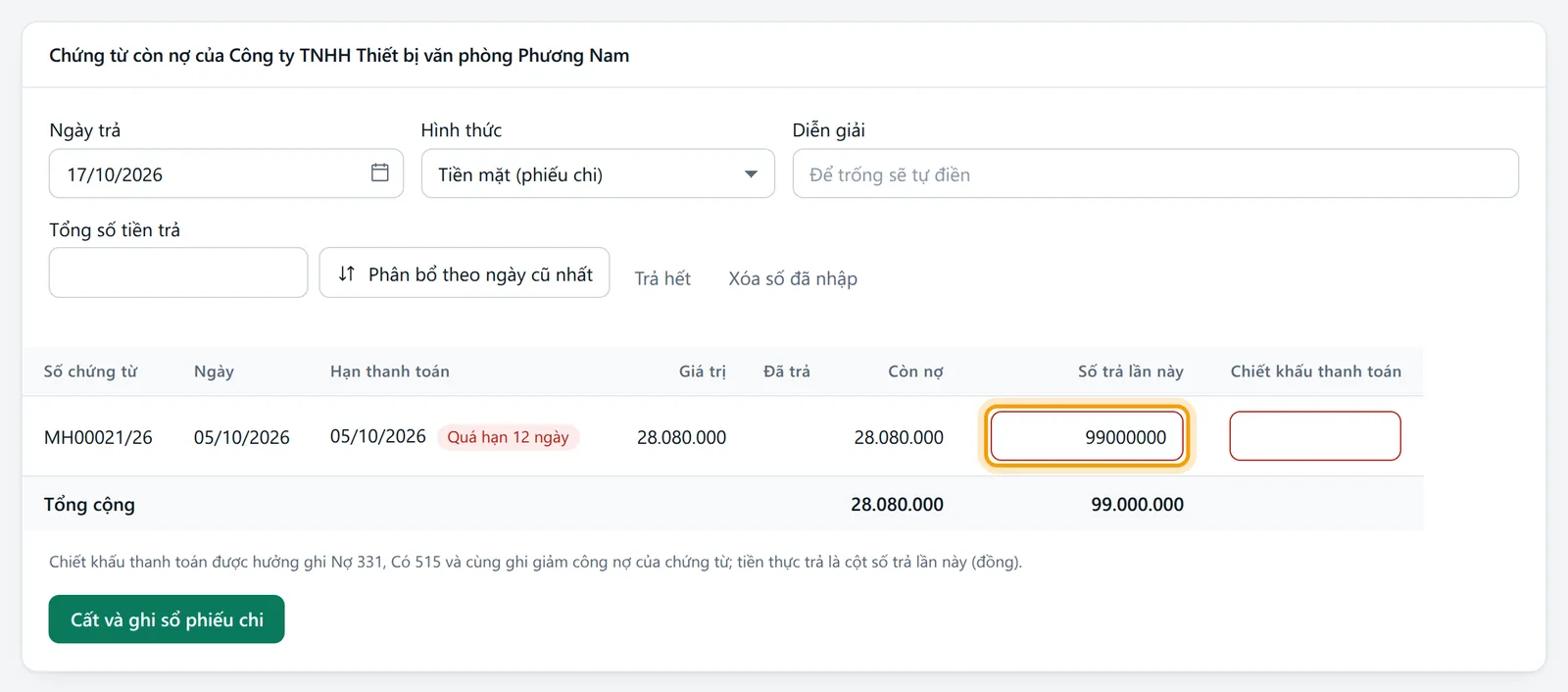The height and width of the screenshot is (692, 1568).
Task: Focus the Tổng số tiền trả input
Action: [x=178, y=272]
